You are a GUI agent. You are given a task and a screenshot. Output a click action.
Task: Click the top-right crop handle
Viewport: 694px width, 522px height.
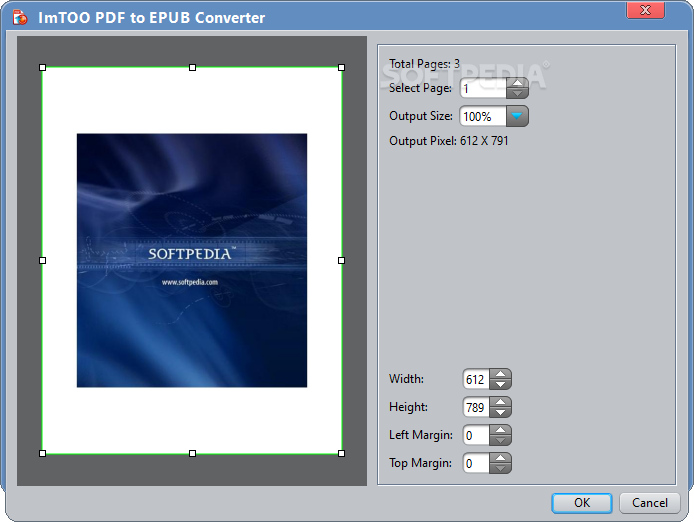tap(341, 67)
